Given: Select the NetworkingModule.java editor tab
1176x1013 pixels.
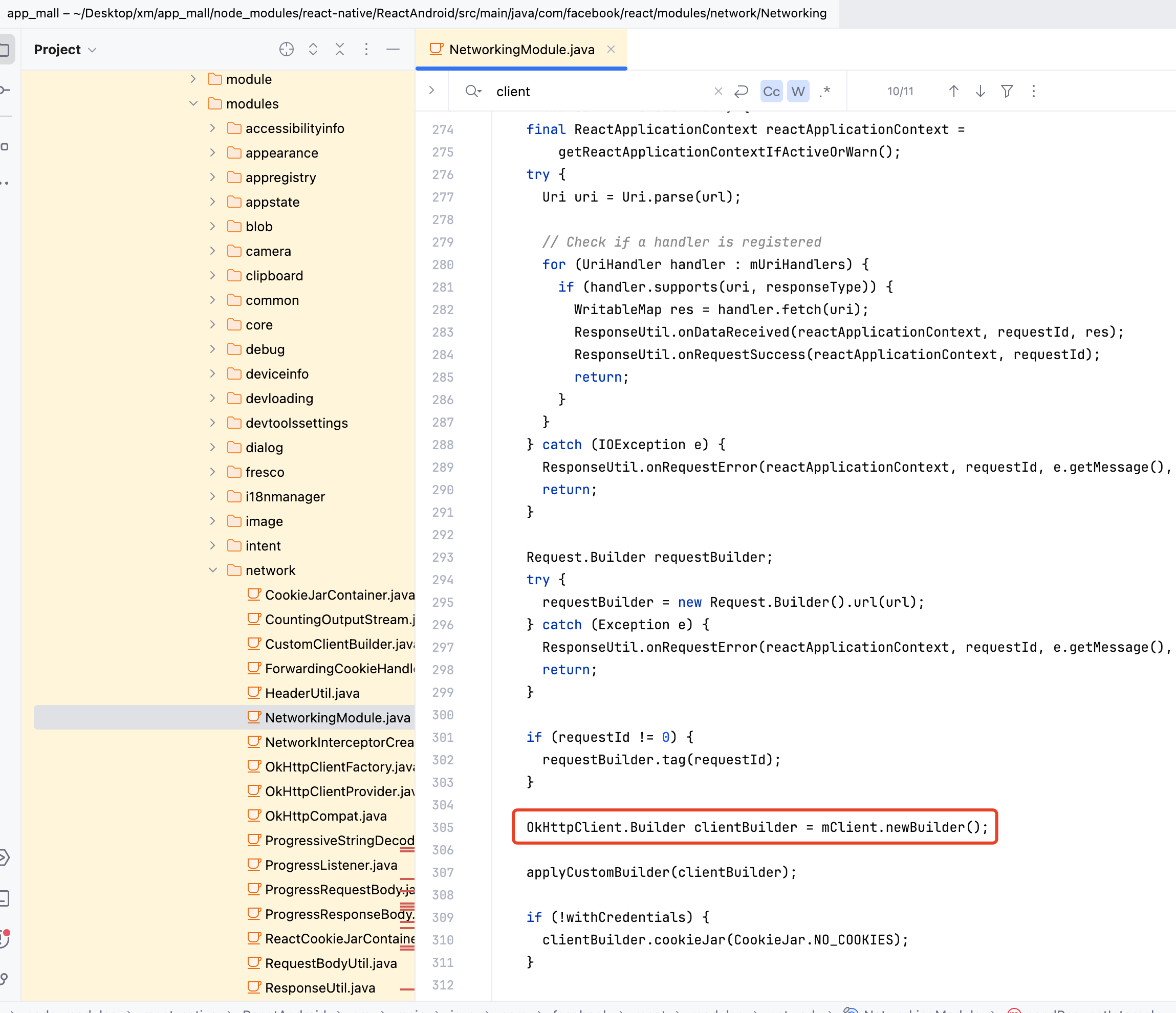Looking at the screenshot, I should tap(520, 50).
